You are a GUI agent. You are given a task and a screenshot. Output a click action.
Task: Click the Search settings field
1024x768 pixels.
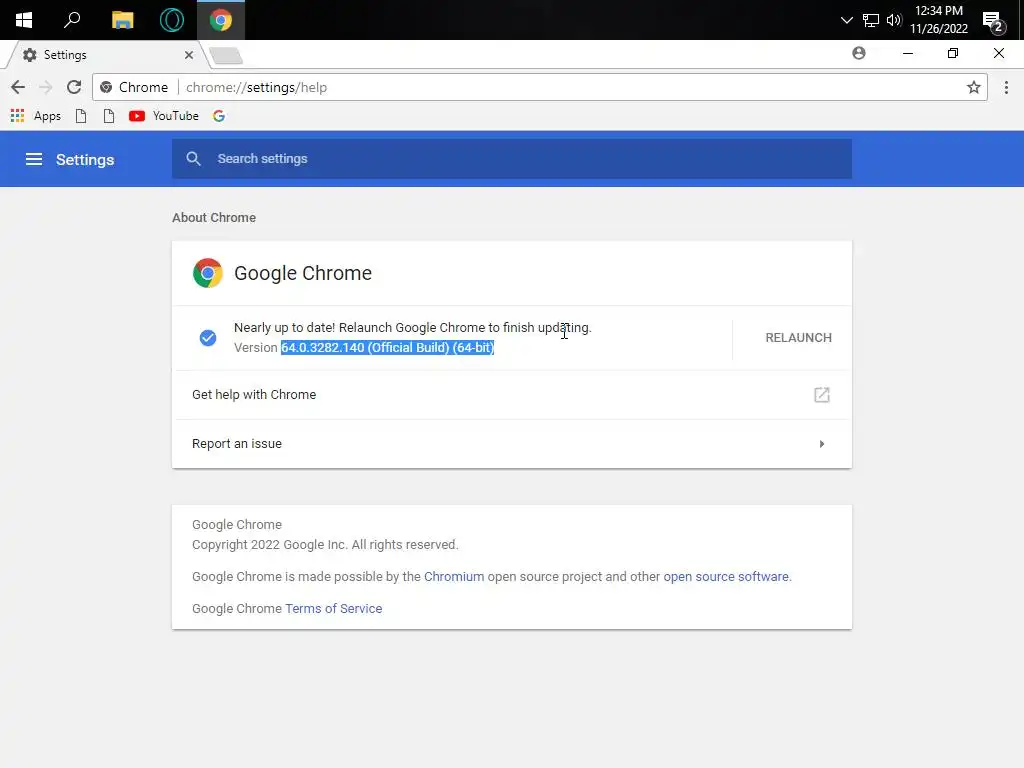pyautogui.click(x=520, y=159)
